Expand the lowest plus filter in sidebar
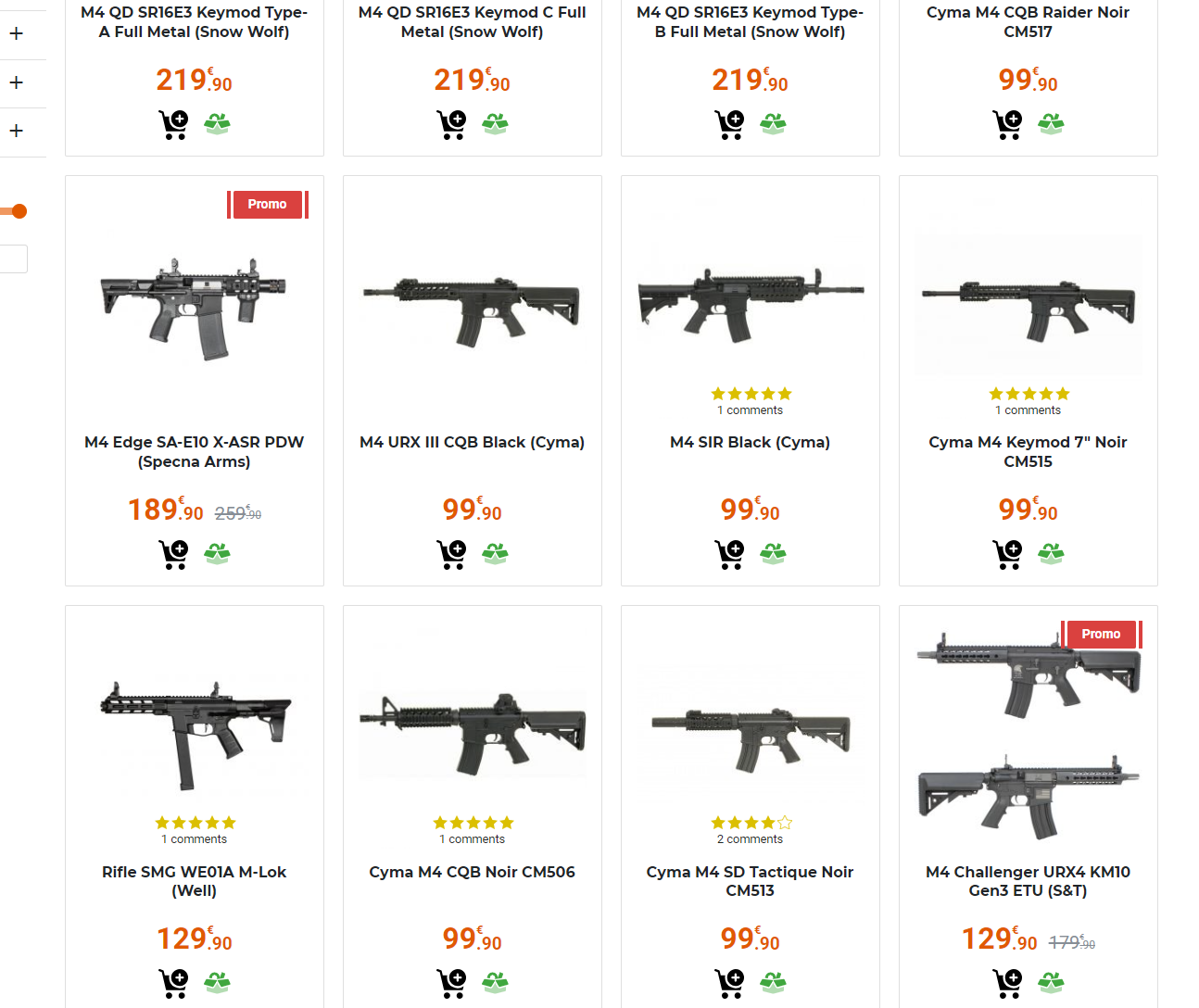The width and height of the screenshot is (1199, 1008). [x=16, y=131]
